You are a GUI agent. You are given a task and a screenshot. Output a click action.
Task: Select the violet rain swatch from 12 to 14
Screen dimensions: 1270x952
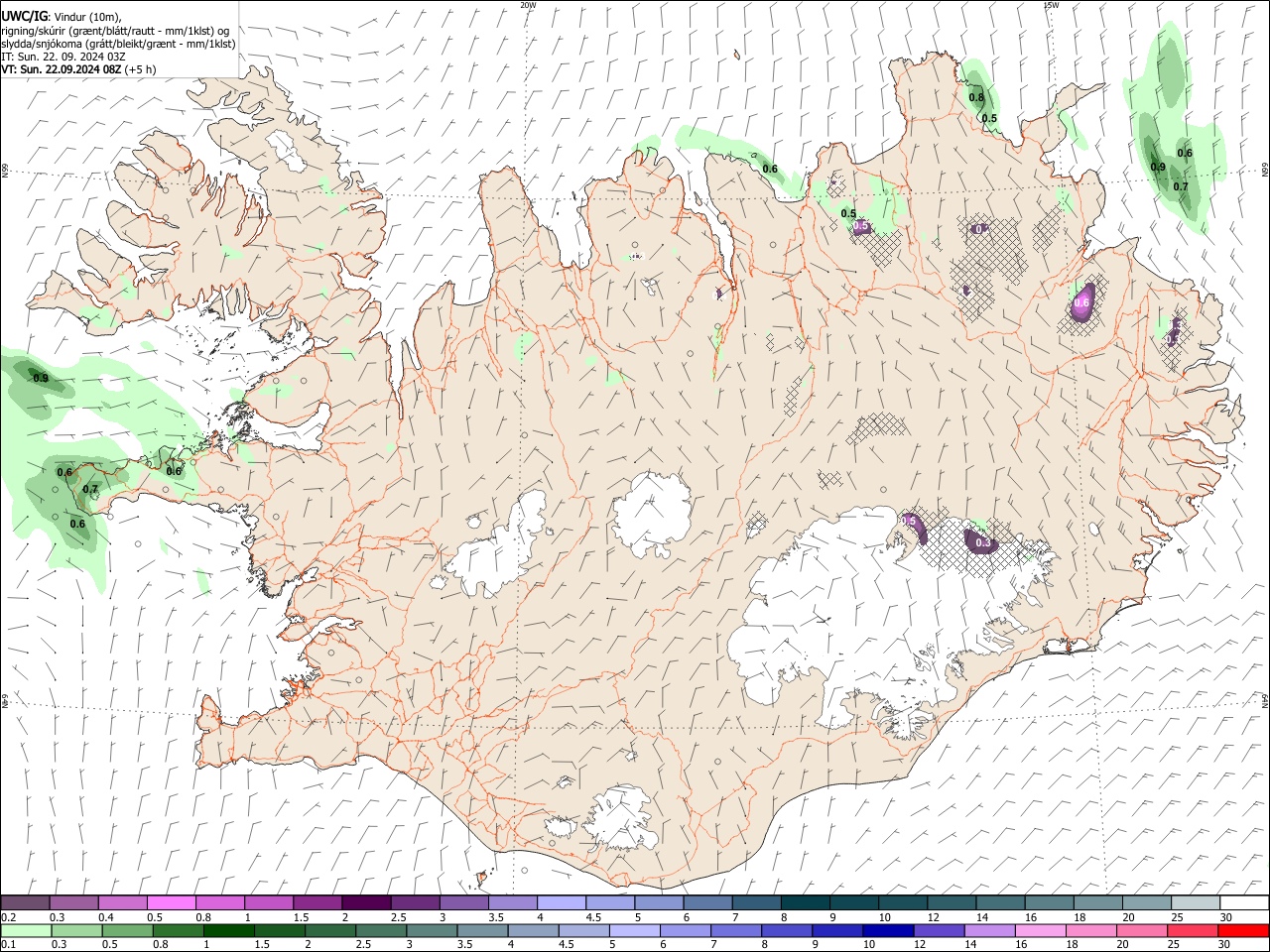(x=939, y=930)
